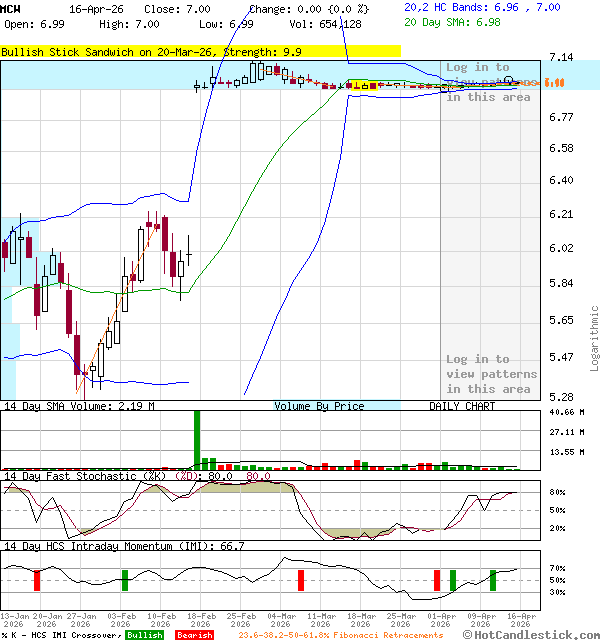This screenshot has width=600, height=640.
Task: Click the green bullish crossover marker near 03-Feb
Action: pyautogui.click(x=125, y=580)
